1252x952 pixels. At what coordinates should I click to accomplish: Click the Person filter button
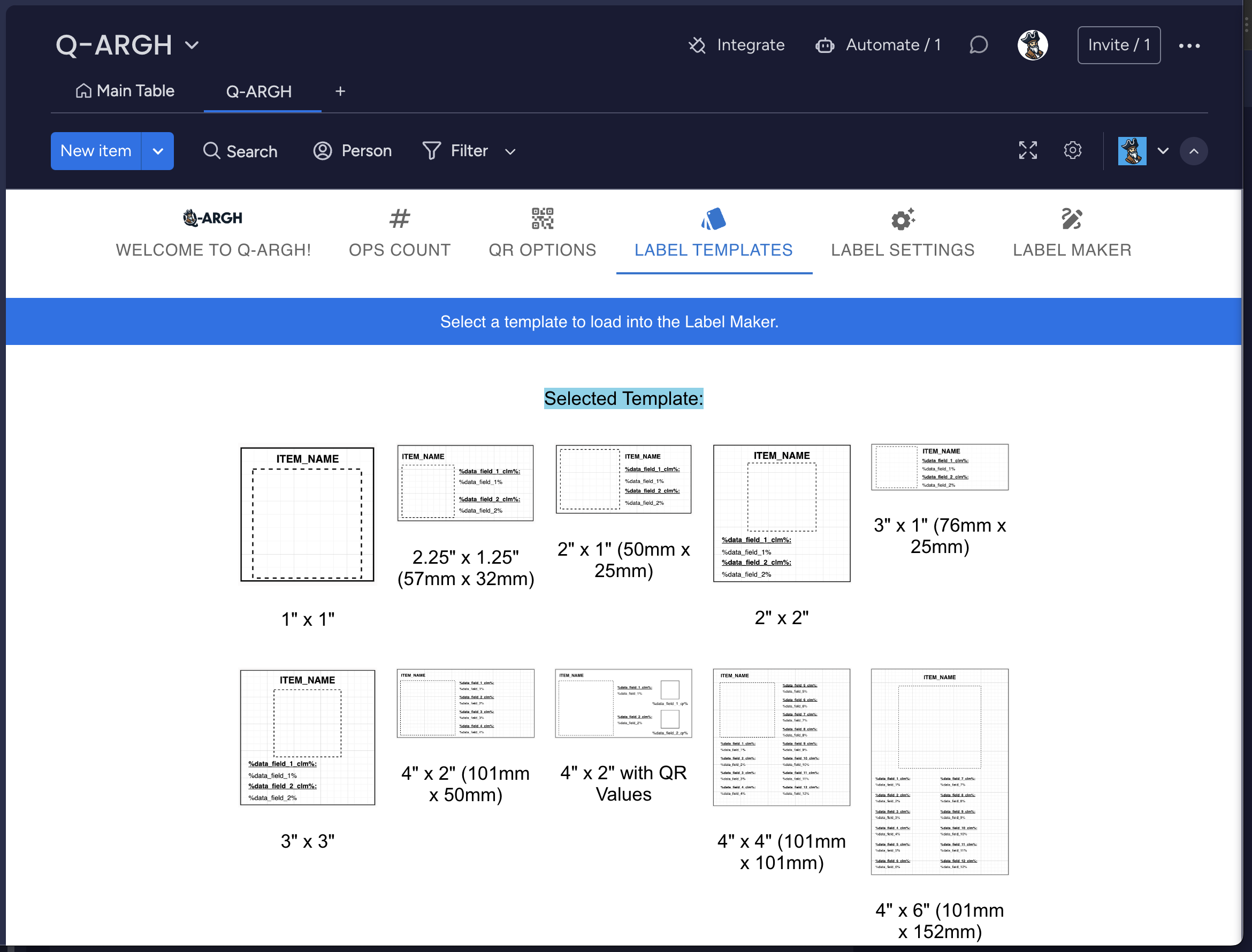(x=353, y=151)
